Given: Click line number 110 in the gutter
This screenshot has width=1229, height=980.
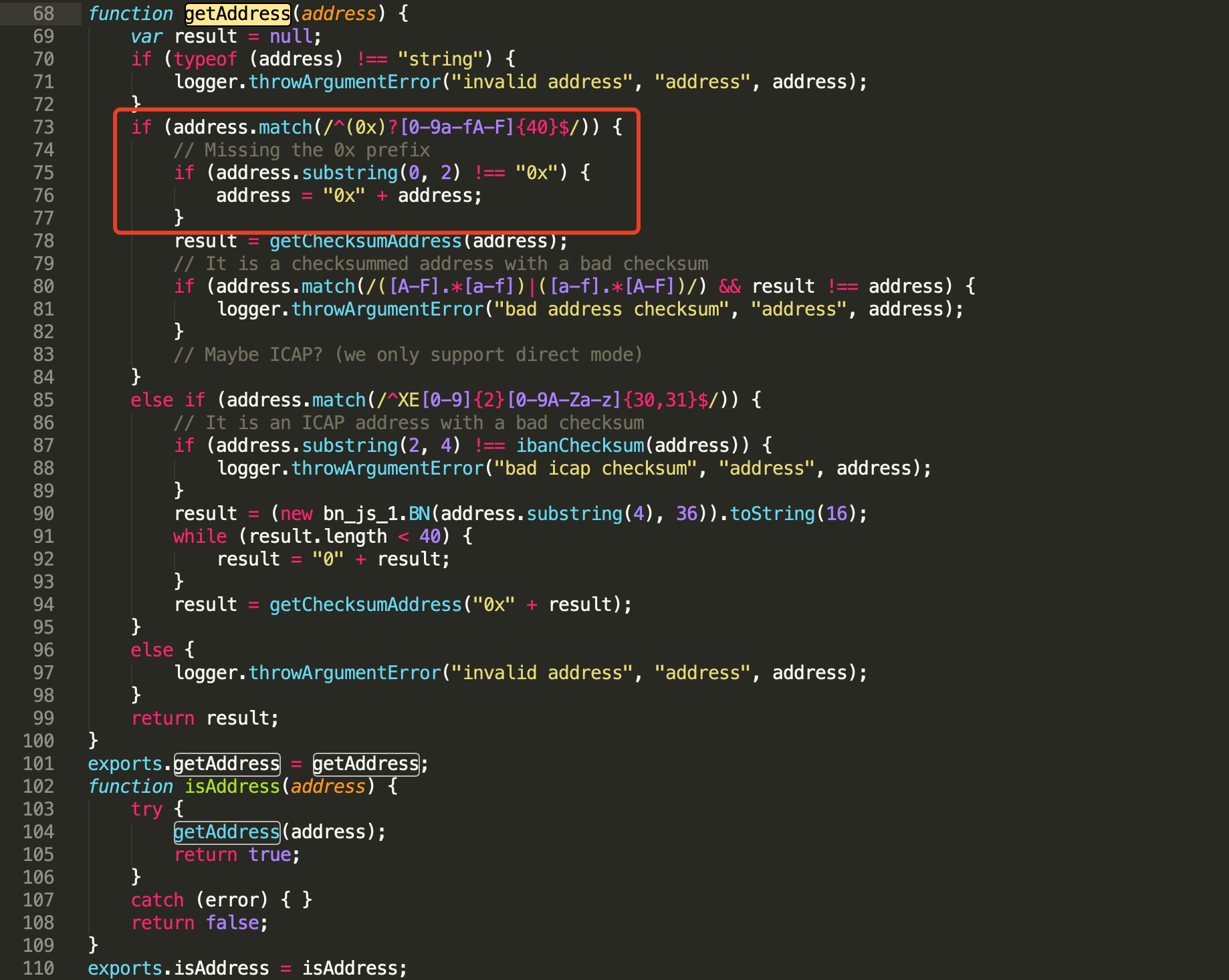Looking at the screenshot, I should 39,968.
